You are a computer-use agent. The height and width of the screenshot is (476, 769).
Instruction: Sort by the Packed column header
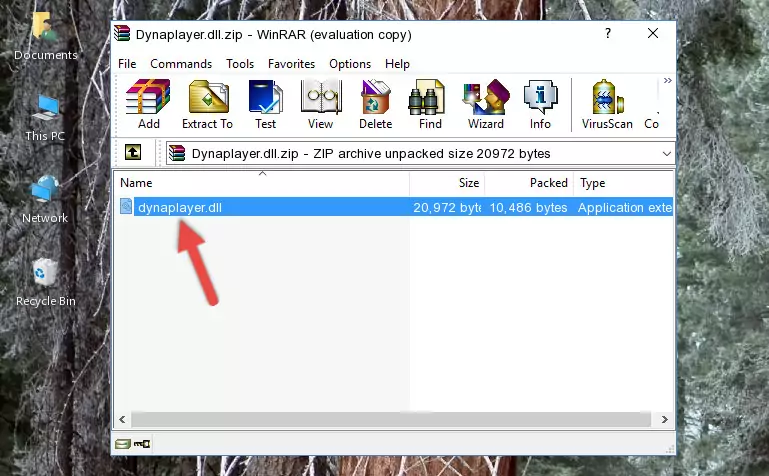tap(529, 183)
